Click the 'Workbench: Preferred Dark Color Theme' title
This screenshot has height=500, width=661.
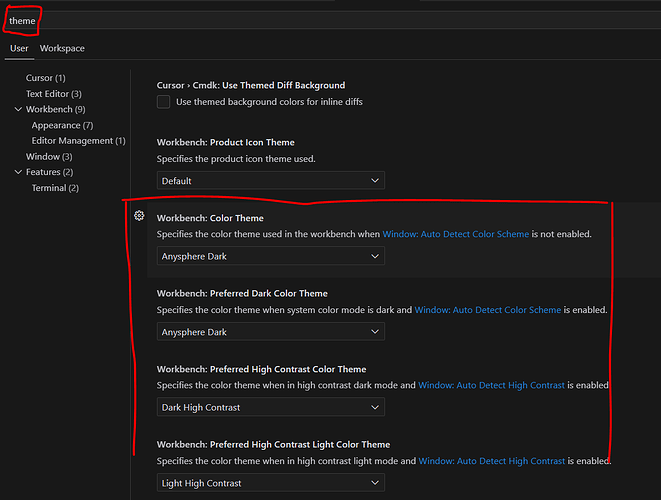[x=242, y=293]
